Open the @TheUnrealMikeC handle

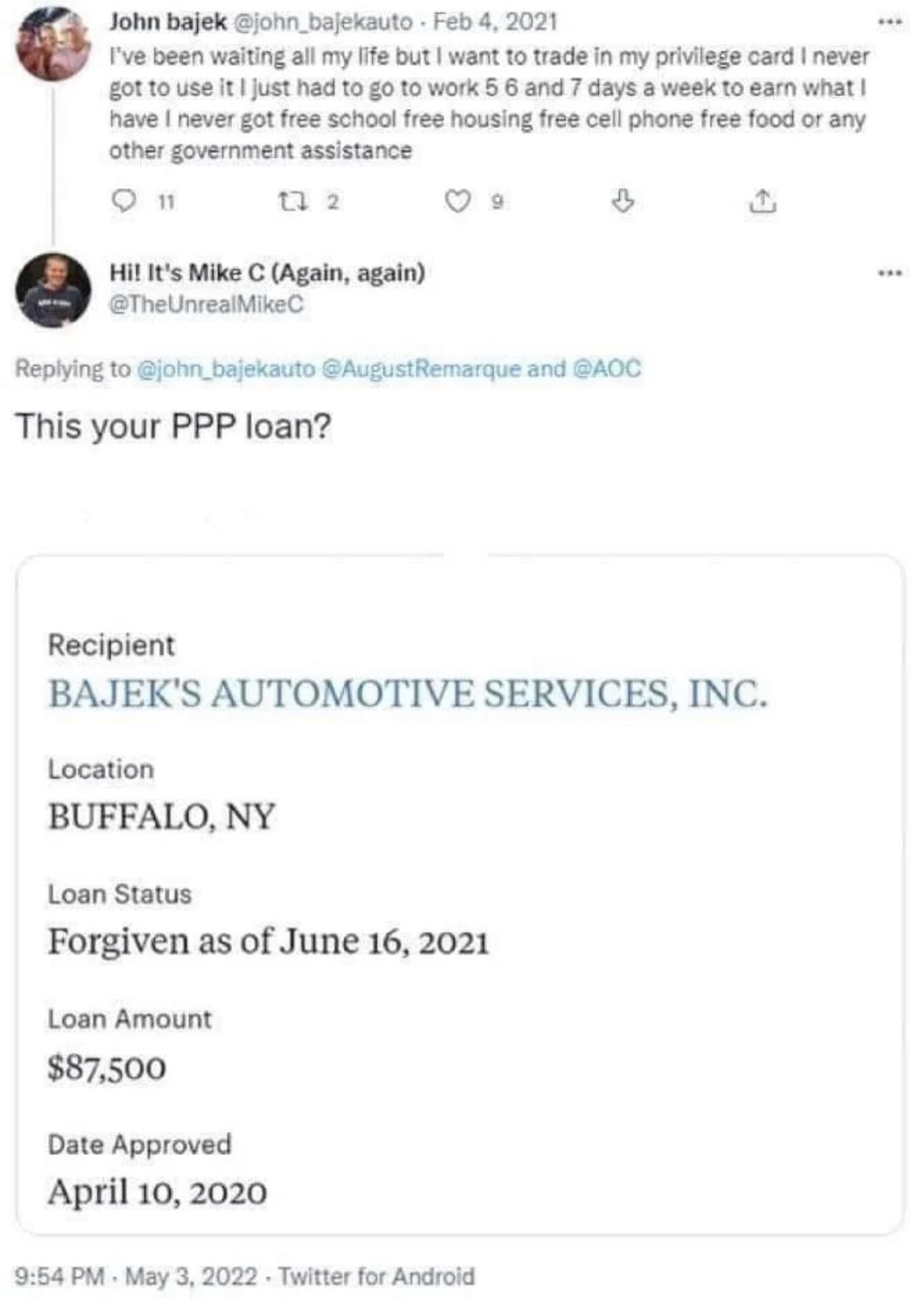tap(206, 304)
